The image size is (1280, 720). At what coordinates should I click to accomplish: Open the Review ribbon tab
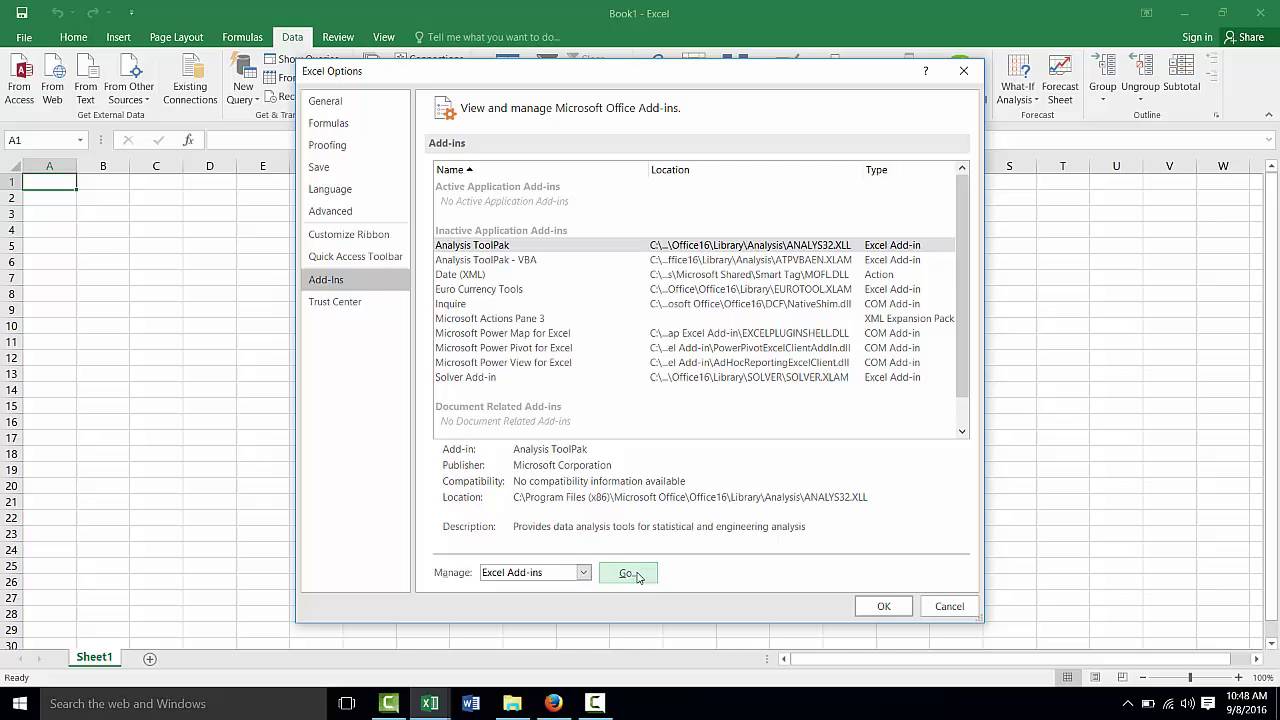pos(338,37)
